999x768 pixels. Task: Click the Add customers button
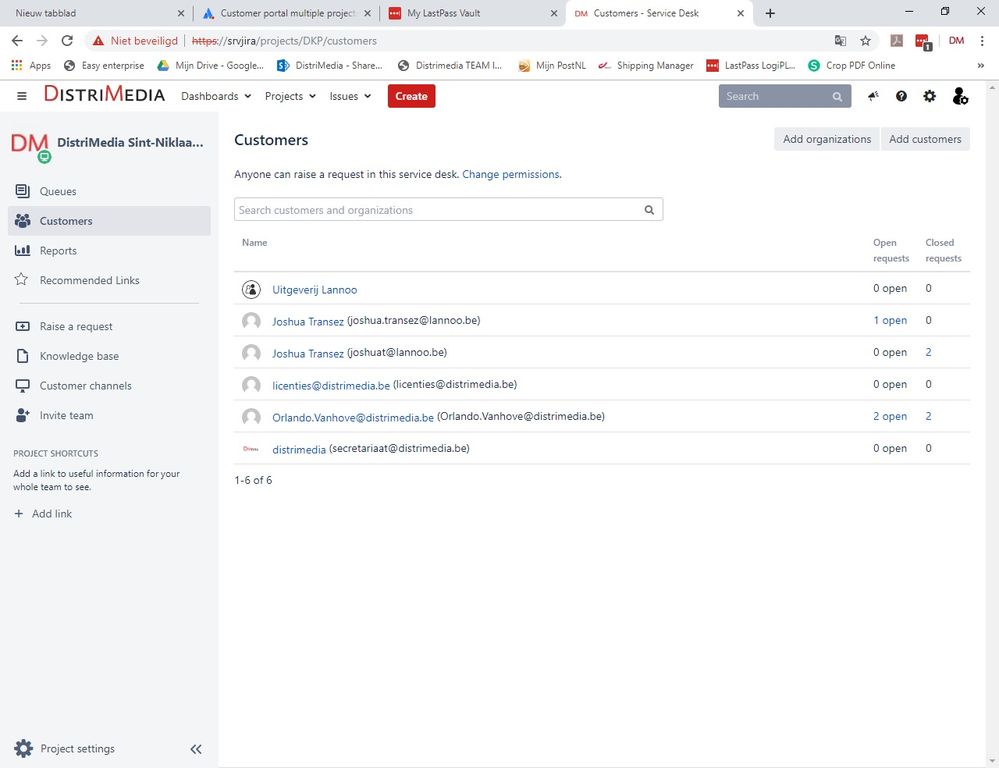pos(925,139)
